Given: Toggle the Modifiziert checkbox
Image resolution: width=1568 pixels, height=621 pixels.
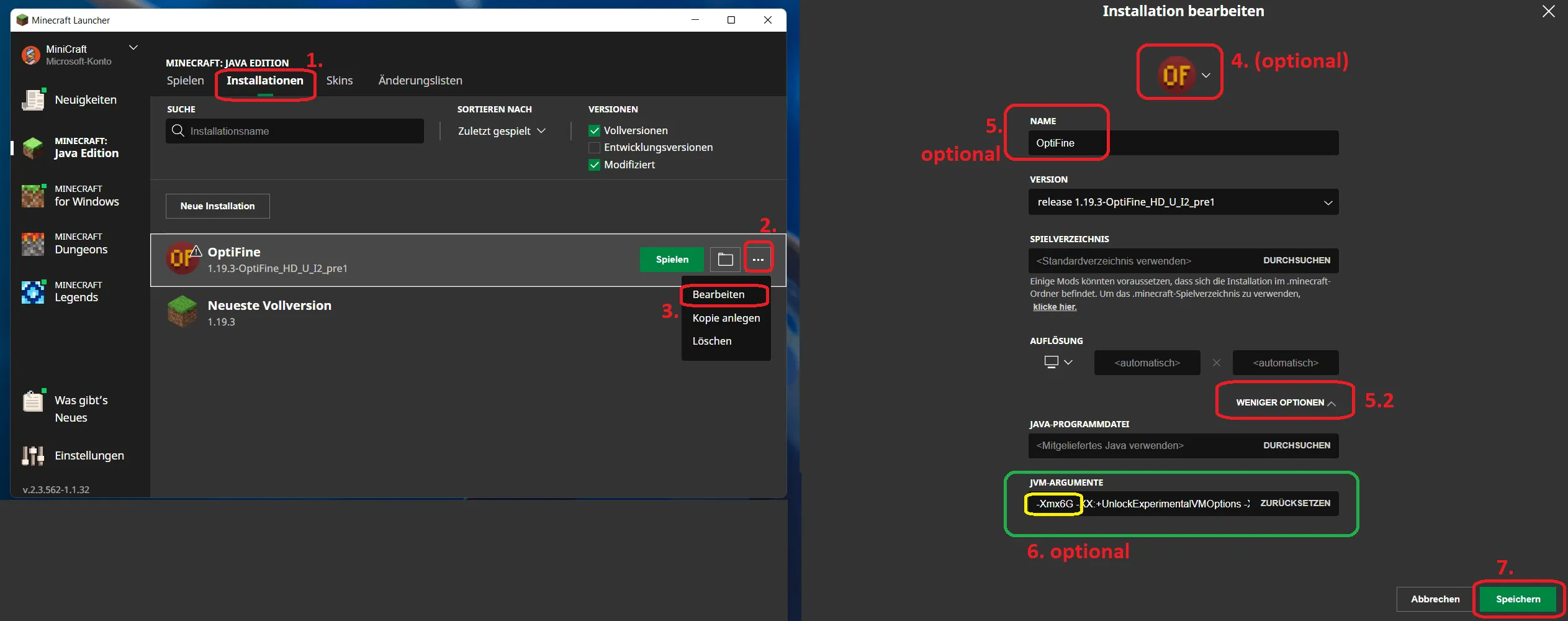Looking at the screenshot, I should click(594, 165).
